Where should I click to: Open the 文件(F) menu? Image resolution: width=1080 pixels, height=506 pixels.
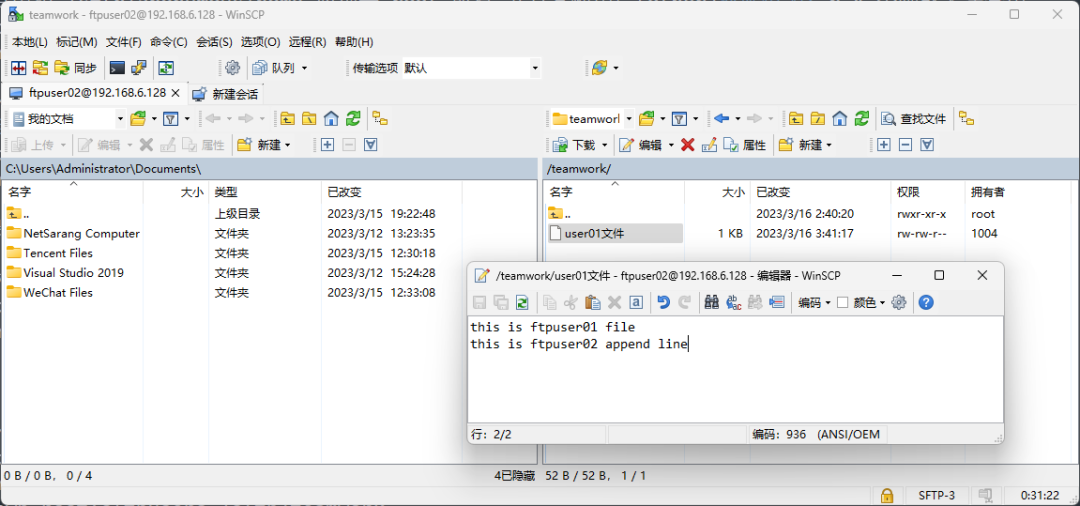[x=123, y=41]
